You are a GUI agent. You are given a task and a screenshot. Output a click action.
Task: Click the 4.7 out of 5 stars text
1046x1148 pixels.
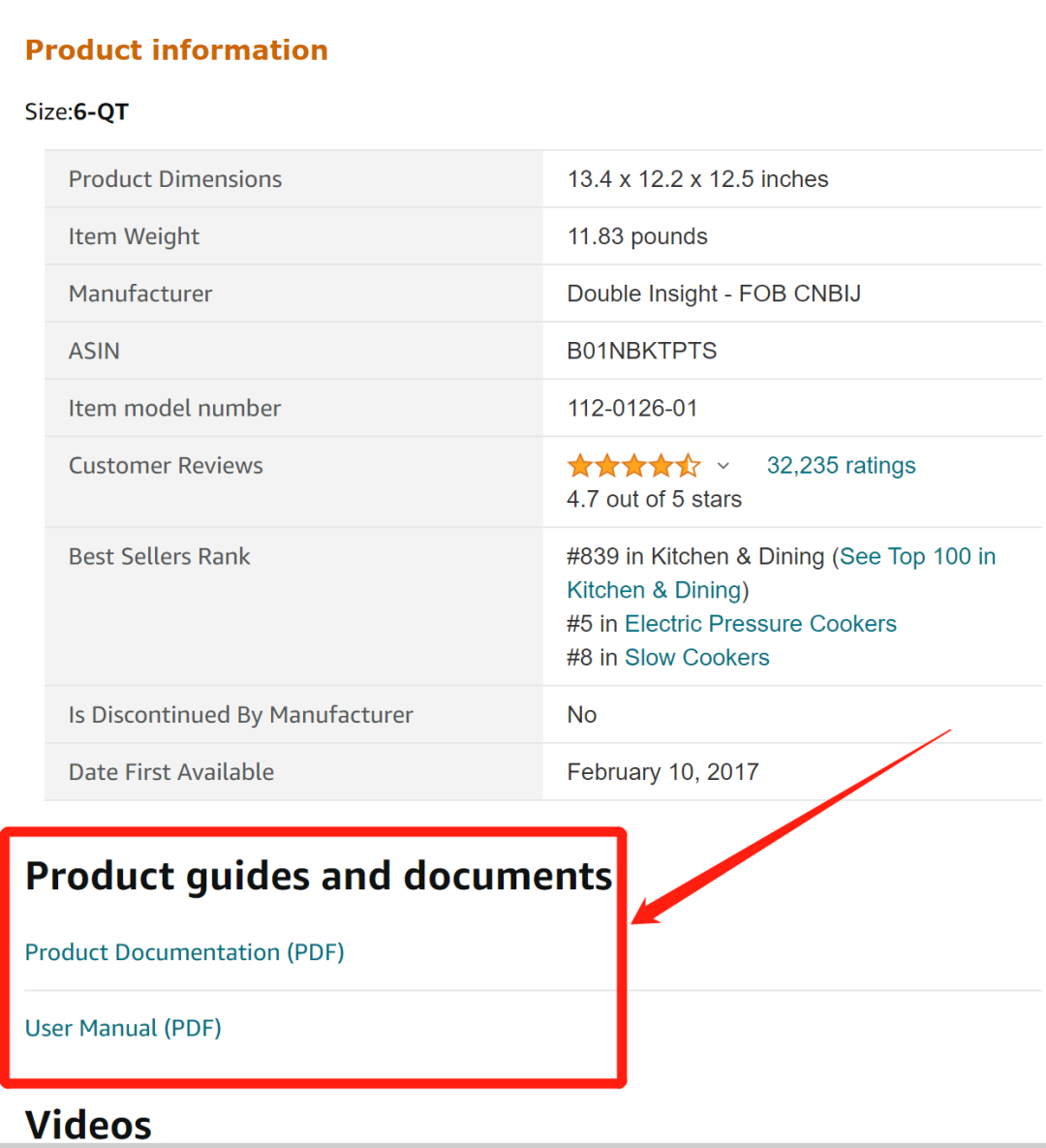coord(654,499)
